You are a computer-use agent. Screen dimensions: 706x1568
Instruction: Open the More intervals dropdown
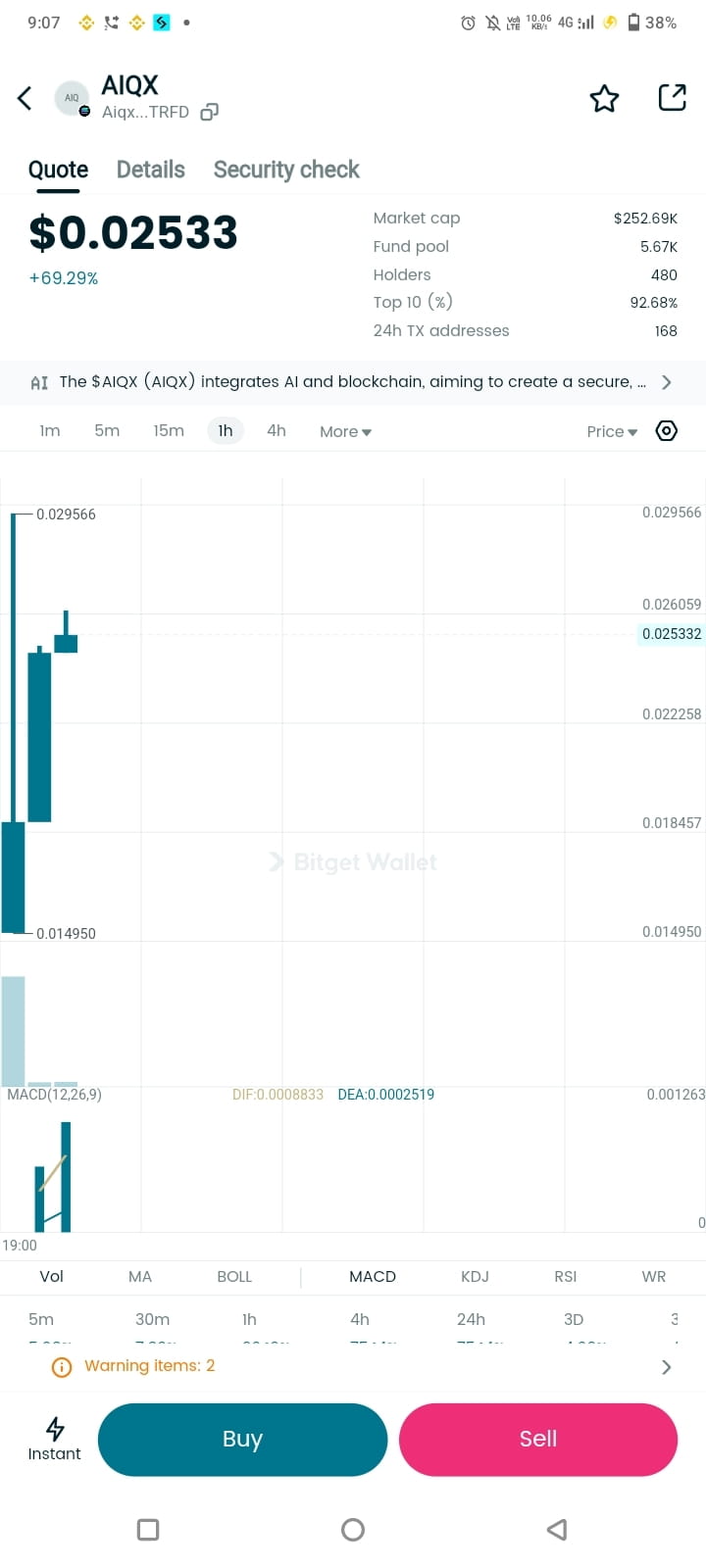[345, 432]
